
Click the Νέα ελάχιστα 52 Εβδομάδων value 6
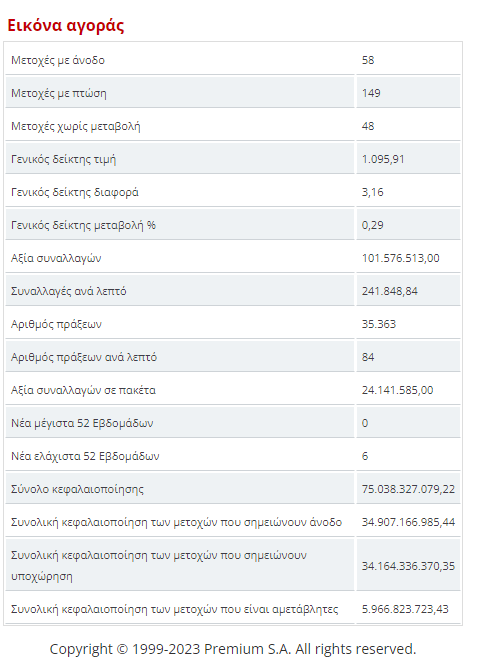pos(365,456)
